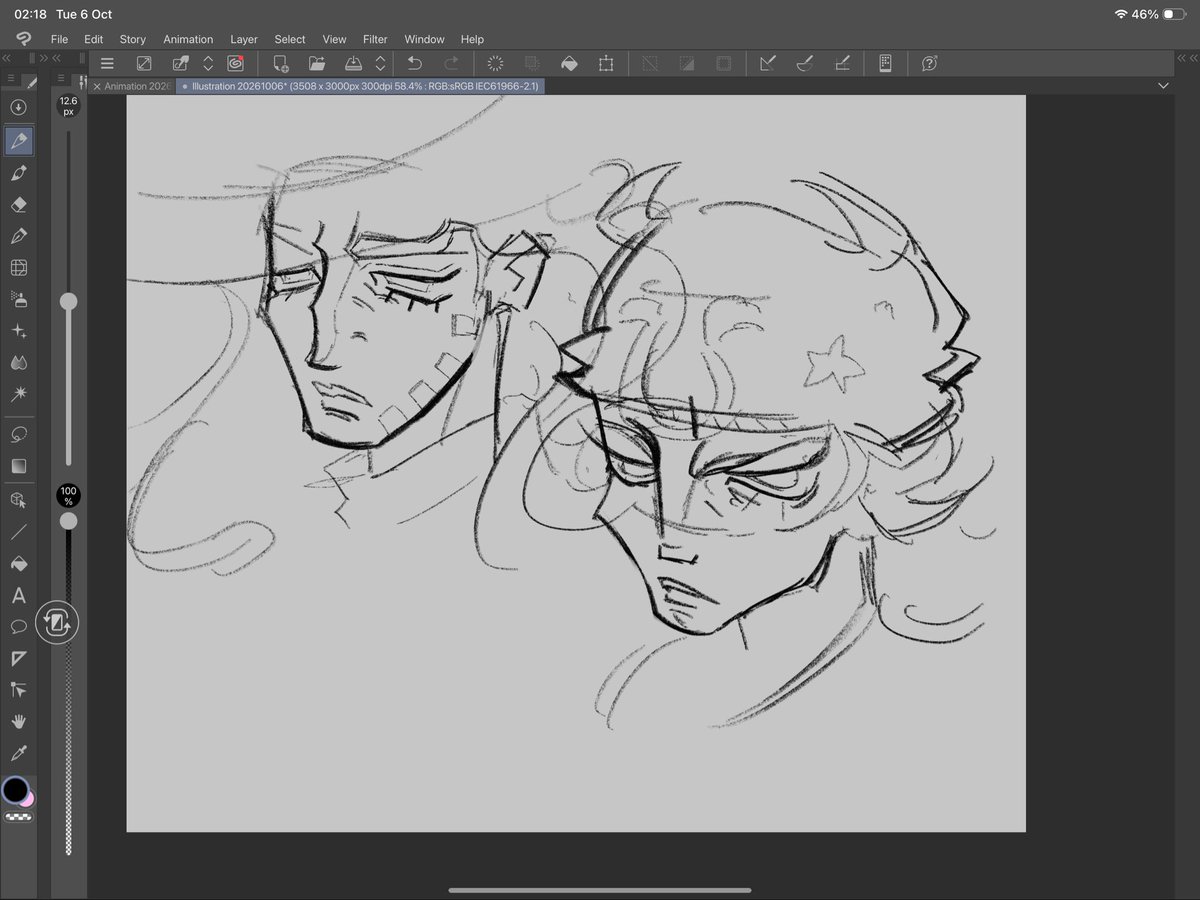1200x900 pixels.
Task: Select the Blend tool
Action: (x=18, y=362)
